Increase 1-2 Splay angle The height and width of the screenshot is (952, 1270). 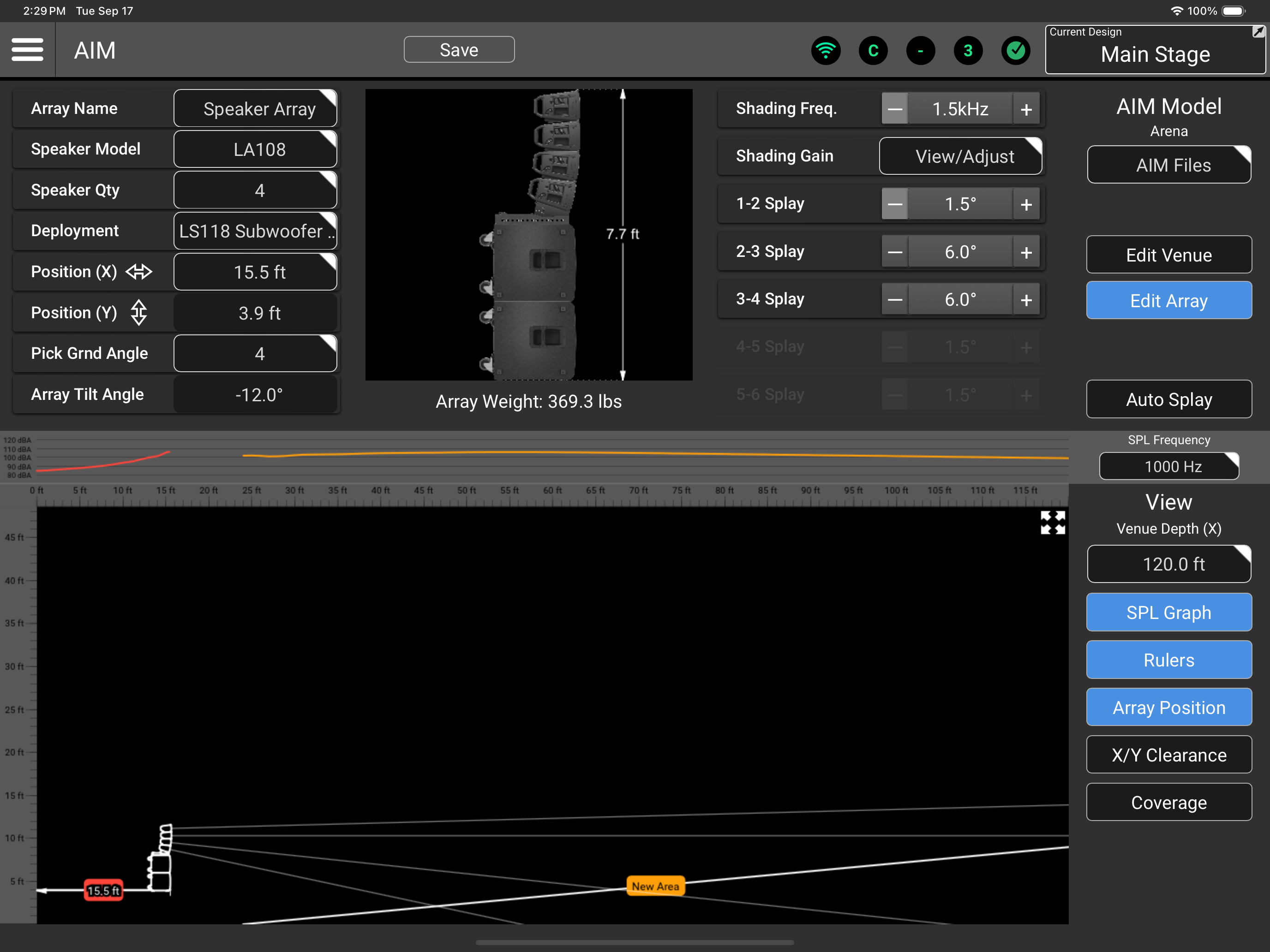[1026, 204]
